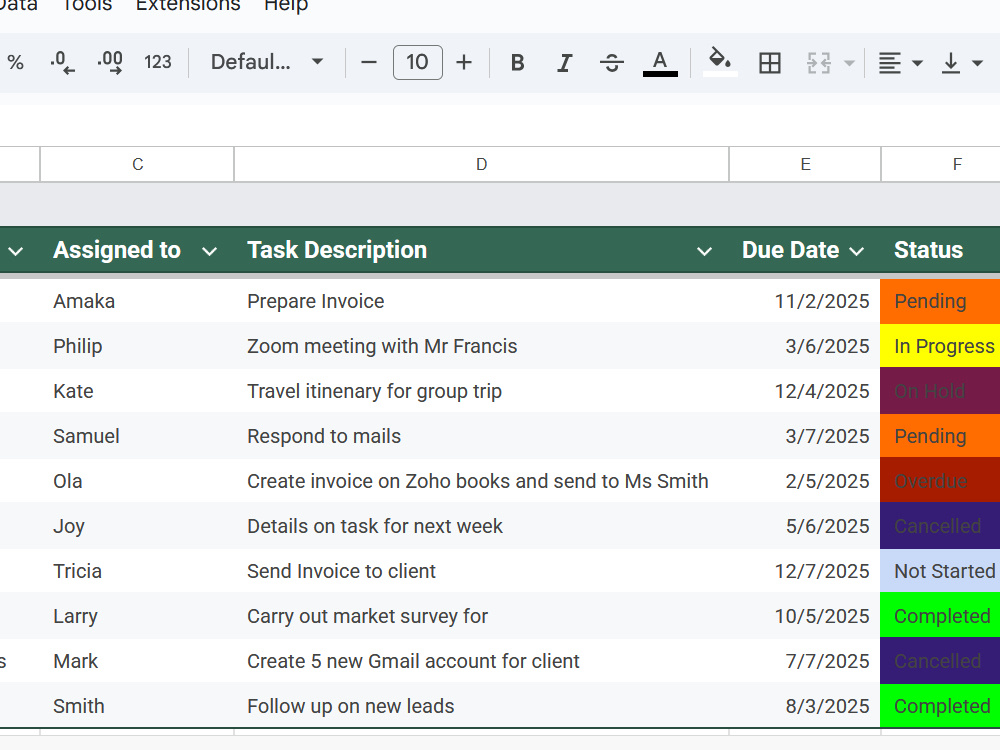
Task: Select the Samuel cell
Action: click(137, 436)
